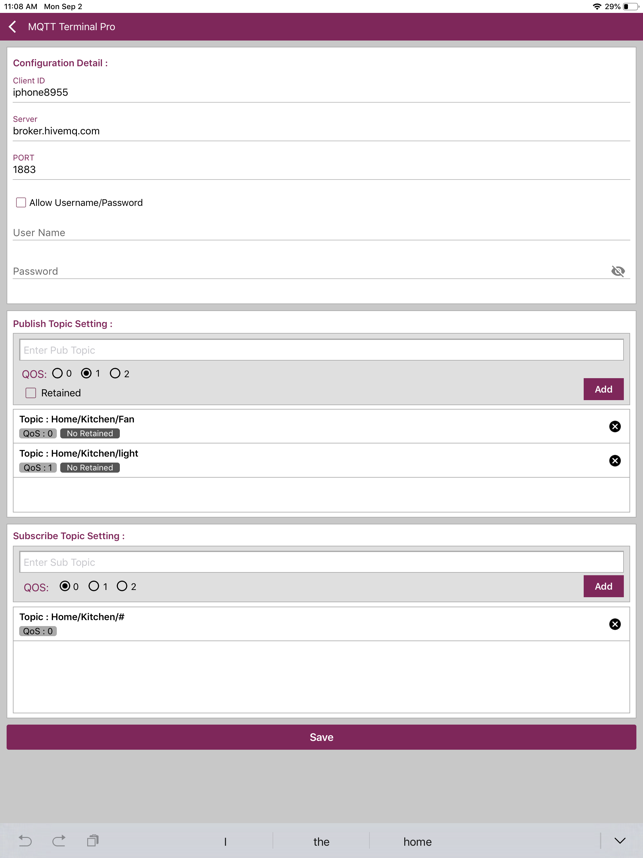Add the publish topic
The height and width of the screenshot is (858, 643).
click(x=604, y=389)
